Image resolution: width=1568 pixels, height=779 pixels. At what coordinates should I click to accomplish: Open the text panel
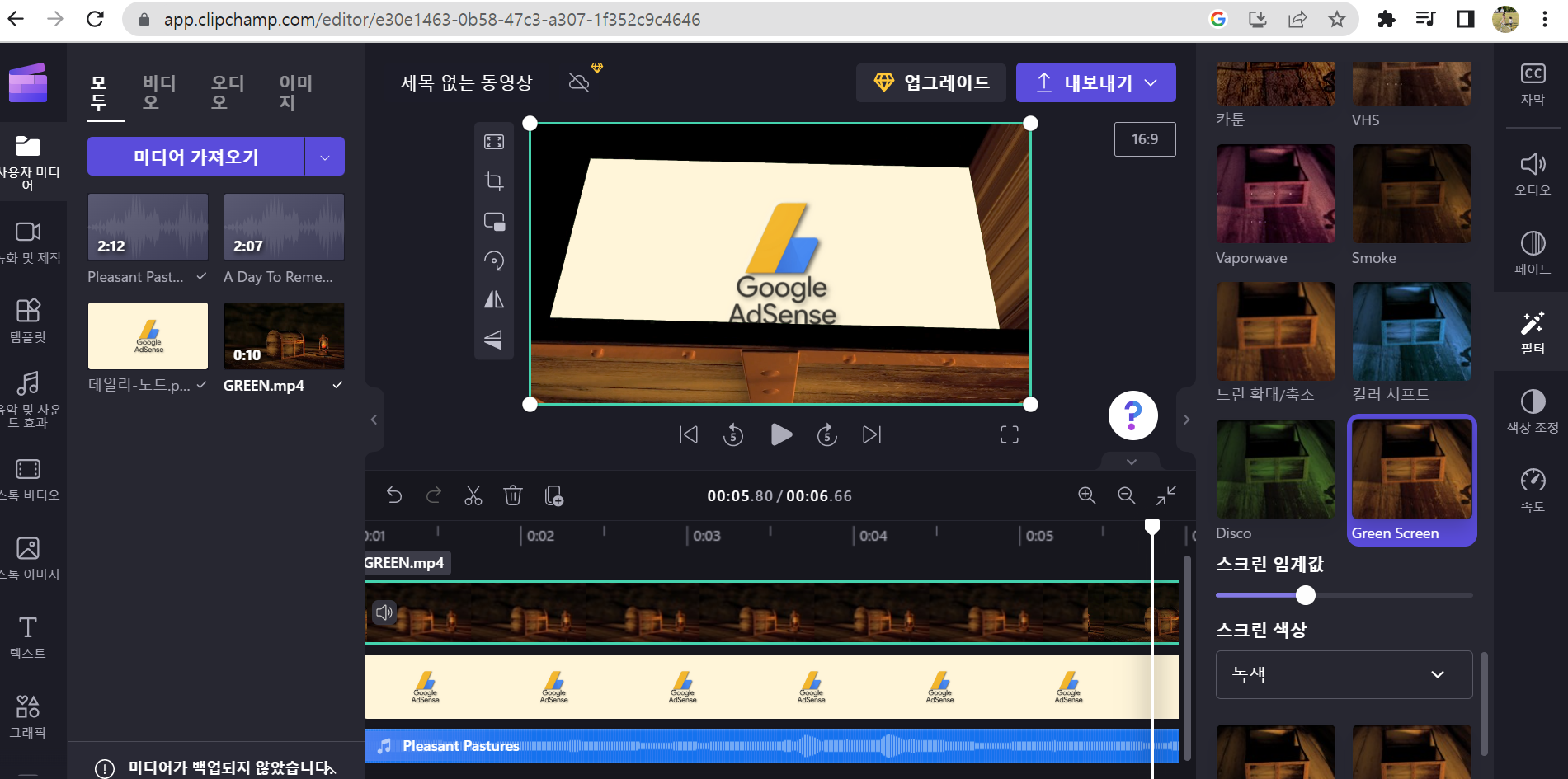click(x=28, y=637)
